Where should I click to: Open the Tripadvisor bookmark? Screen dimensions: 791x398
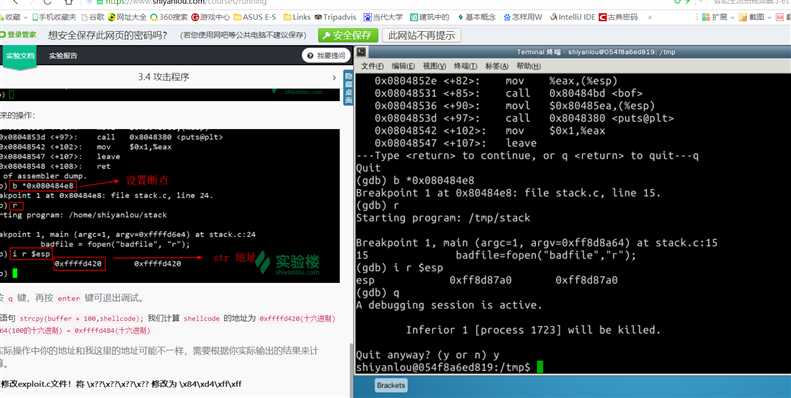pos(335,17)
